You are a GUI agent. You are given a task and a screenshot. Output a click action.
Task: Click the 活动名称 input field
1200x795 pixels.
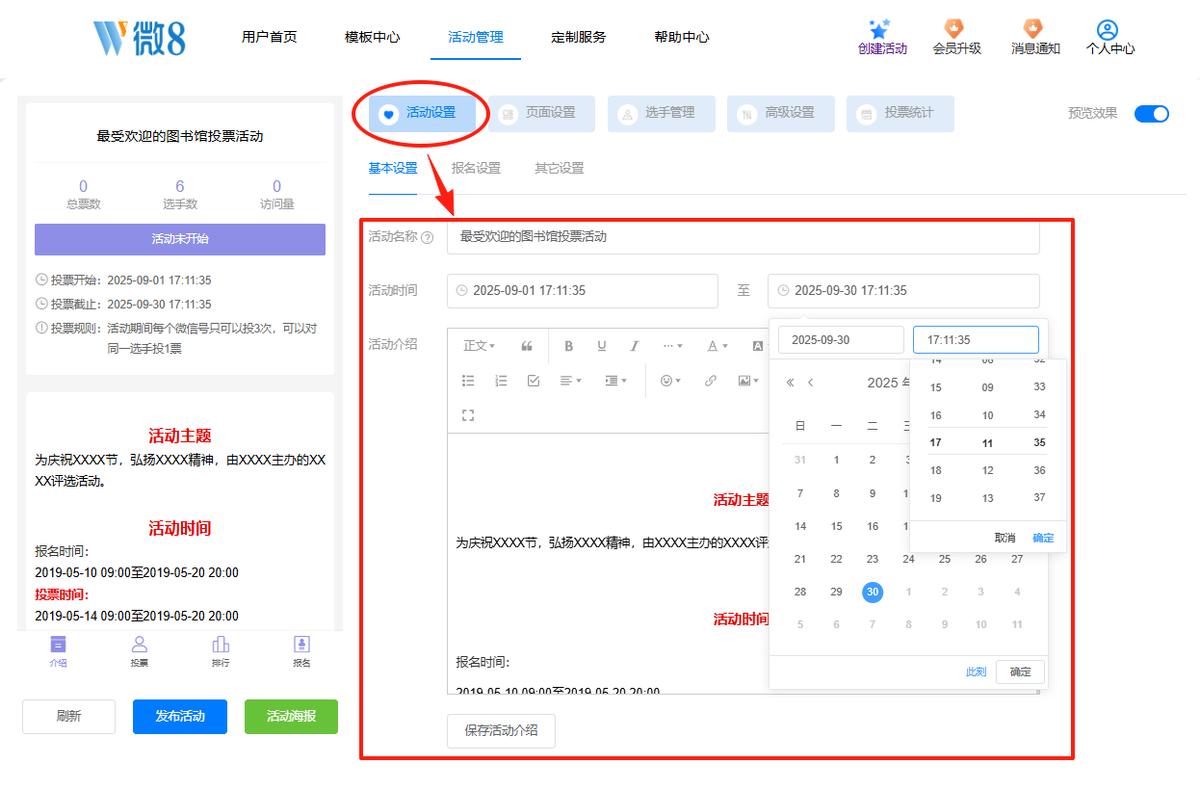(743, 237)
